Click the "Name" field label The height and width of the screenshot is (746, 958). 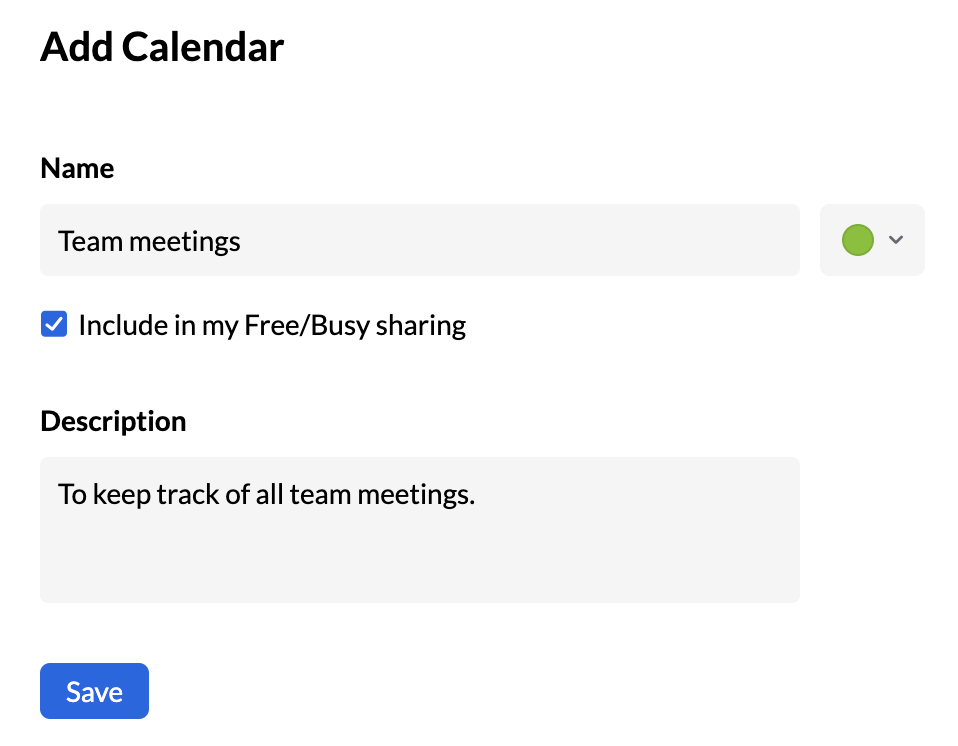point(77,168)
